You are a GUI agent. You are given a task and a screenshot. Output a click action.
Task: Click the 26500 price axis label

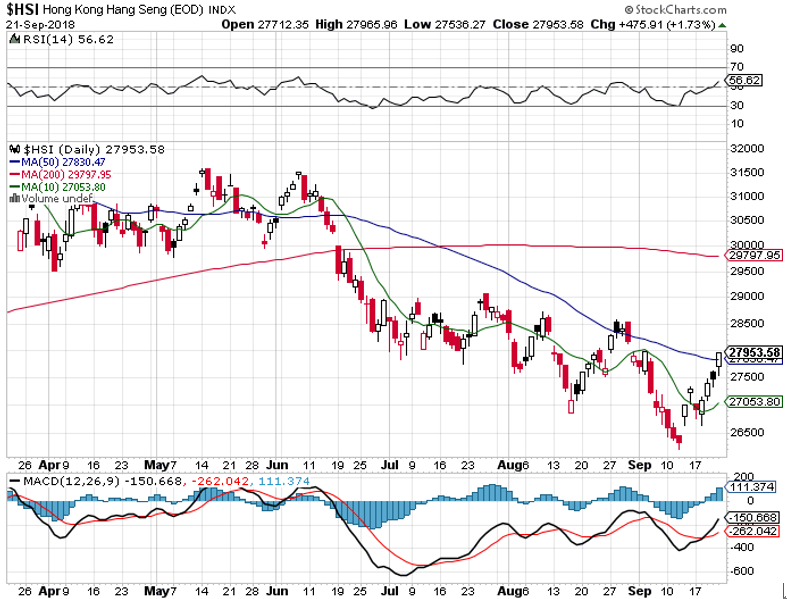[746, 432]
